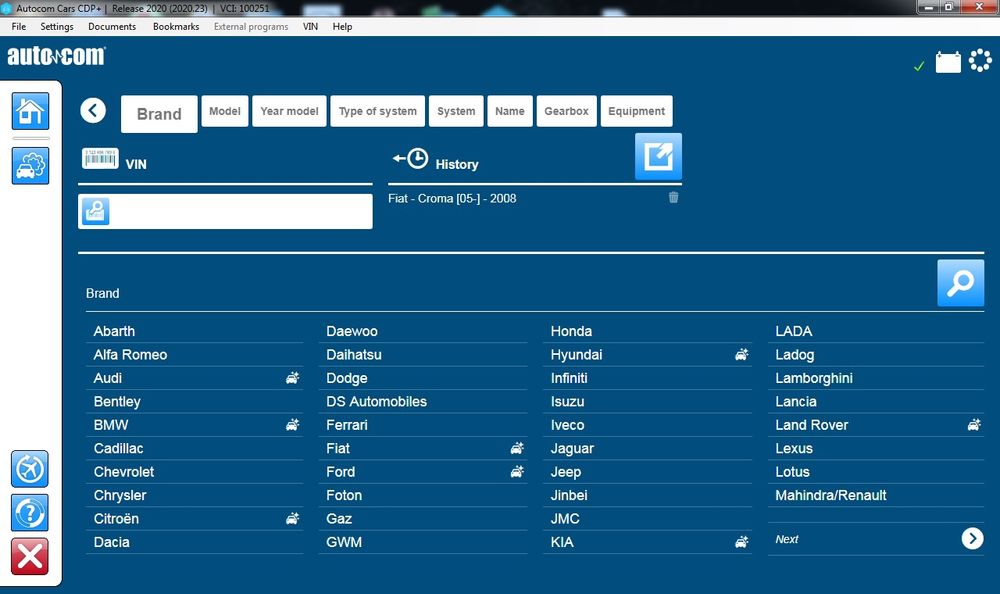Viewport: 1000px width, 594px height.
Task: Select the Model tab
Action: [225, 111]
